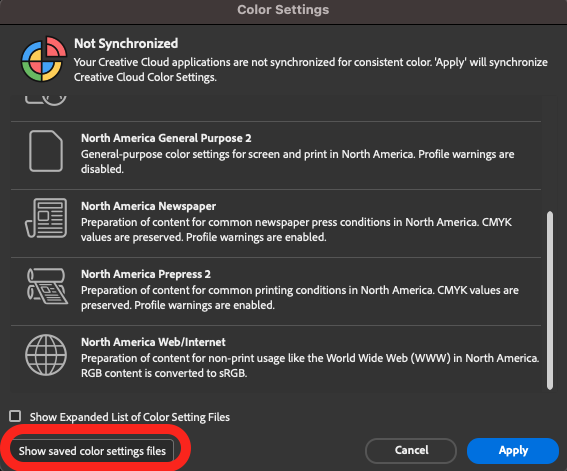The width and height of the screenshot is (567, 471).
Task: Select the printing press Prepress icon
Action: click(x=47, y=286)
